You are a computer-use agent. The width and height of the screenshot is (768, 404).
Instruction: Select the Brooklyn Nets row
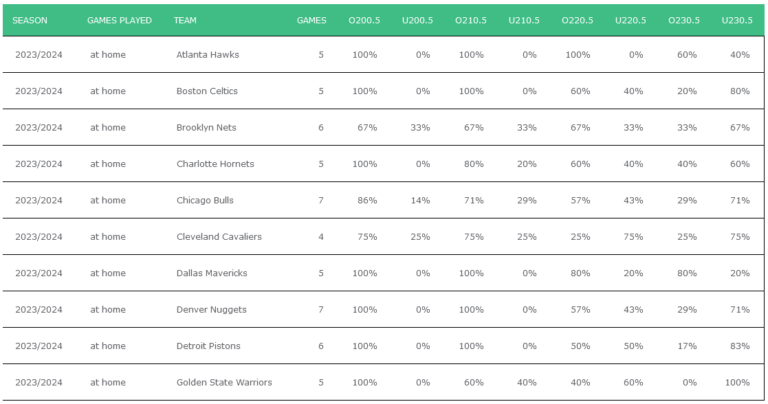[207, 127]
